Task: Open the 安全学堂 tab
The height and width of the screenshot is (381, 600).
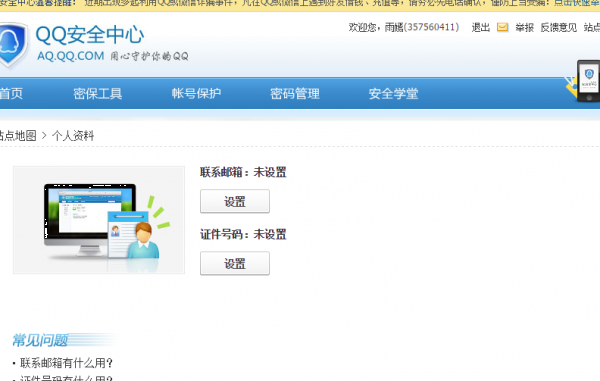Action: pos(393,93)
